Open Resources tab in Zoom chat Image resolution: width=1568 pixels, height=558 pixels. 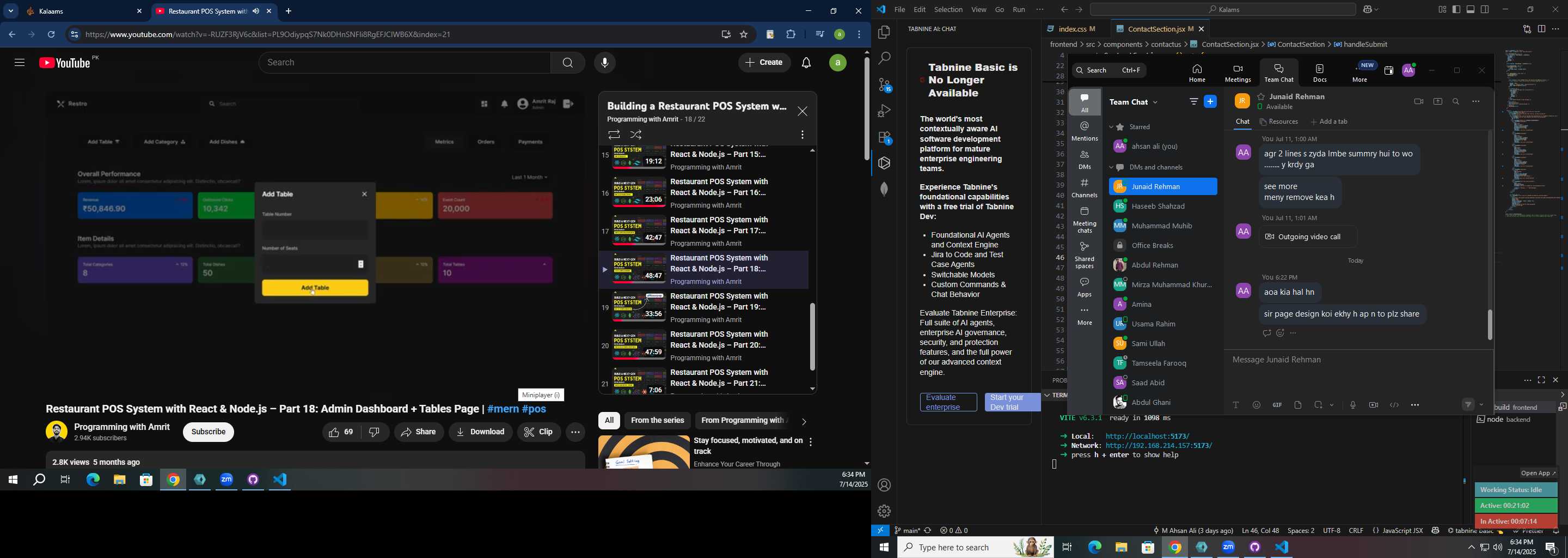(1279, 122)
